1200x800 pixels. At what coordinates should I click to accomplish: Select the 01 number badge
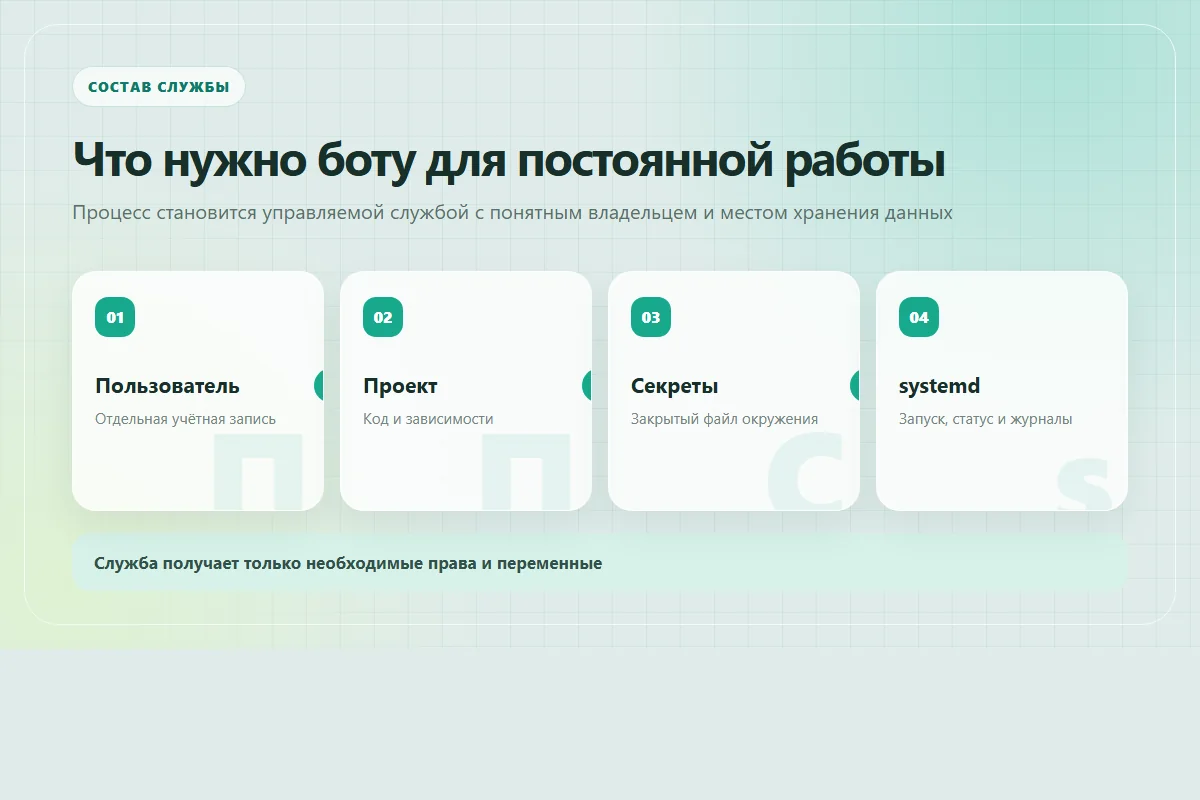click(x=115, y=317)
